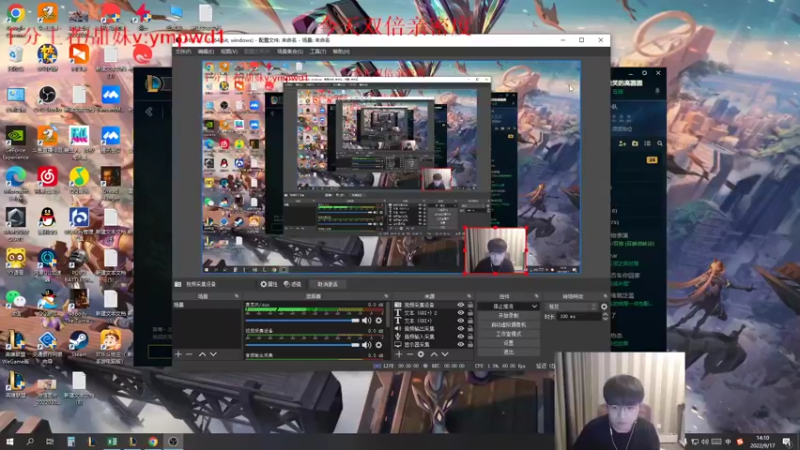Open settings gear of second mixer channel
This screenshot has height=450, width=800.
(x=379, y=345)
